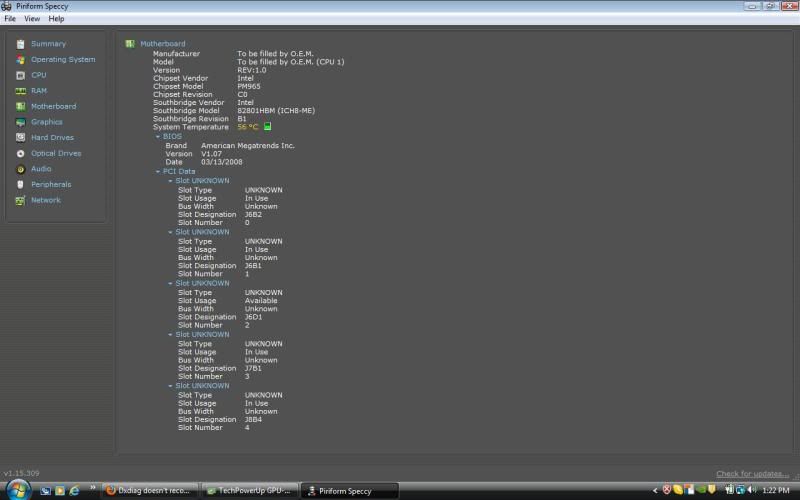Select Chipset Revision value C0
This screenshot has height=500, width=800.
[x=242, y=94]
